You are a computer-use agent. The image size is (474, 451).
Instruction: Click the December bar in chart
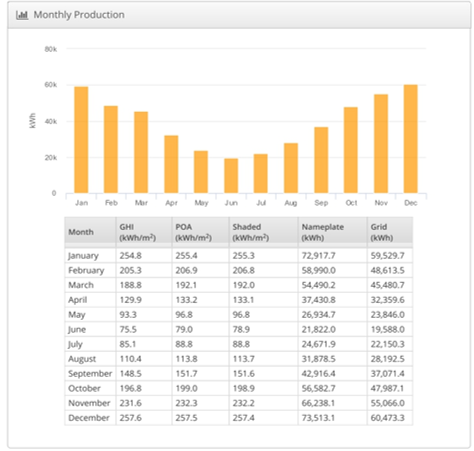(411, 139)
